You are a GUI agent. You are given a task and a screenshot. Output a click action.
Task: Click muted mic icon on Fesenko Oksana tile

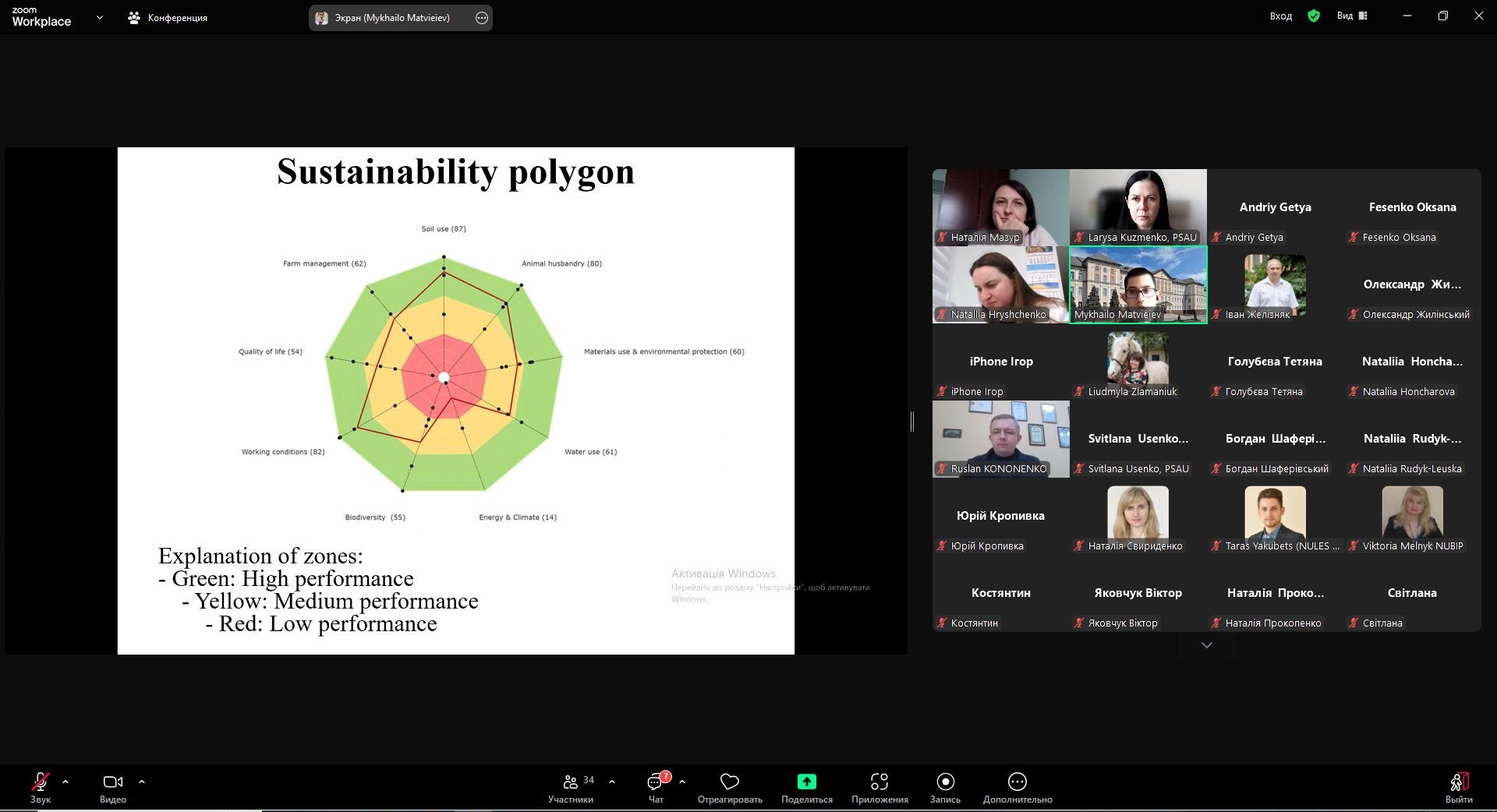tap(1354, 237)
